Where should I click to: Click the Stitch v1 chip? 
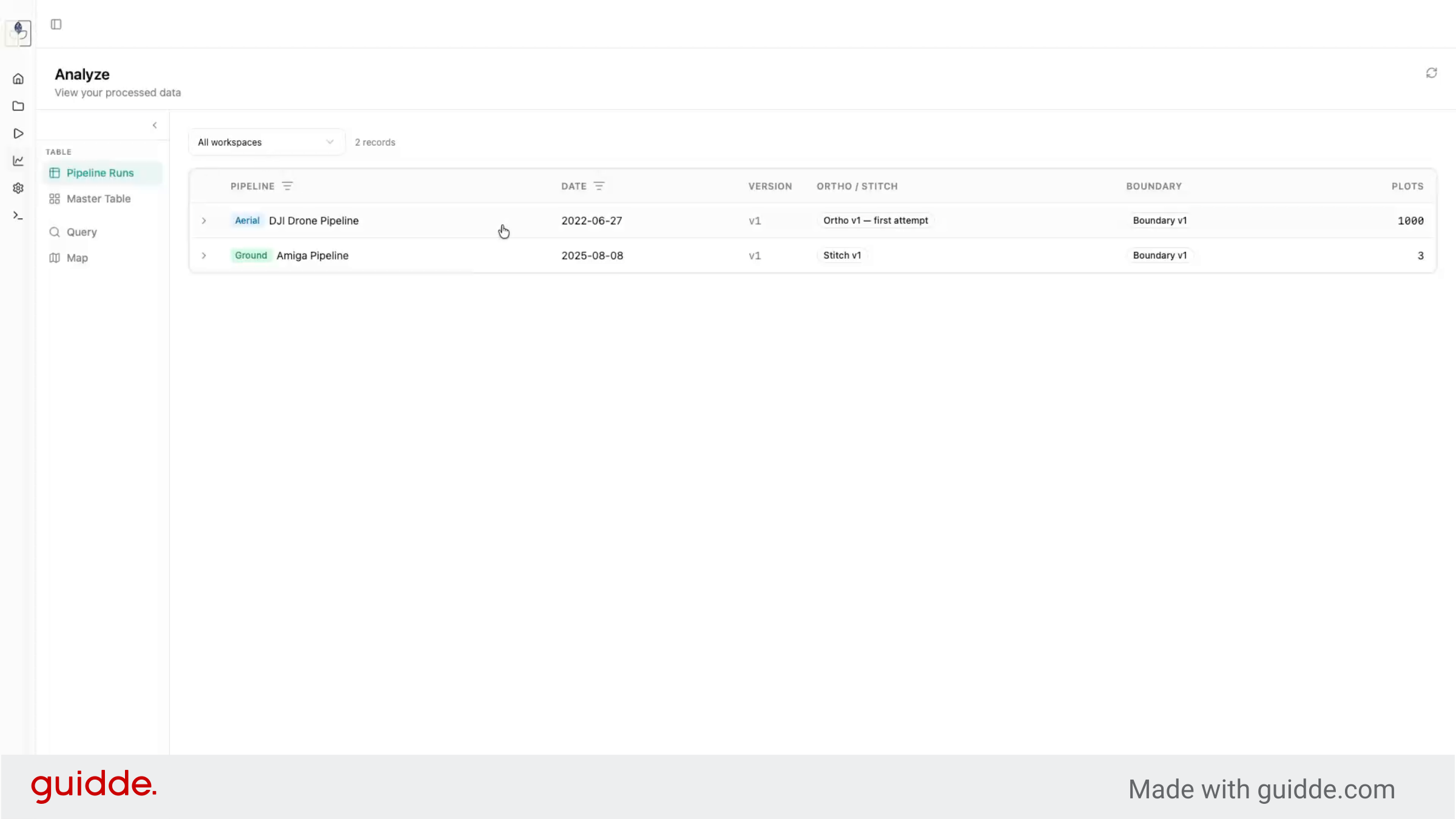(842, 255)
